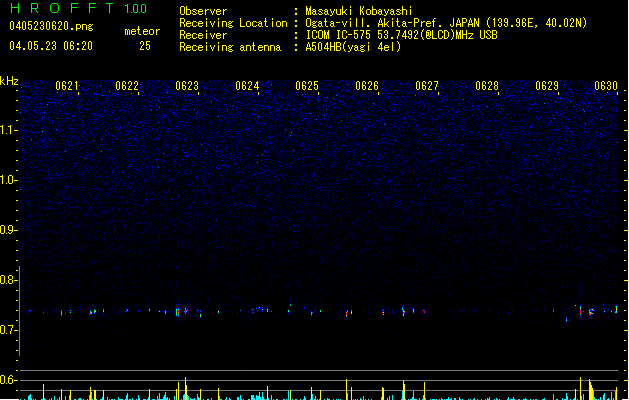
Task: Click the 0623 time marker
Action: [x=187, y=86]
